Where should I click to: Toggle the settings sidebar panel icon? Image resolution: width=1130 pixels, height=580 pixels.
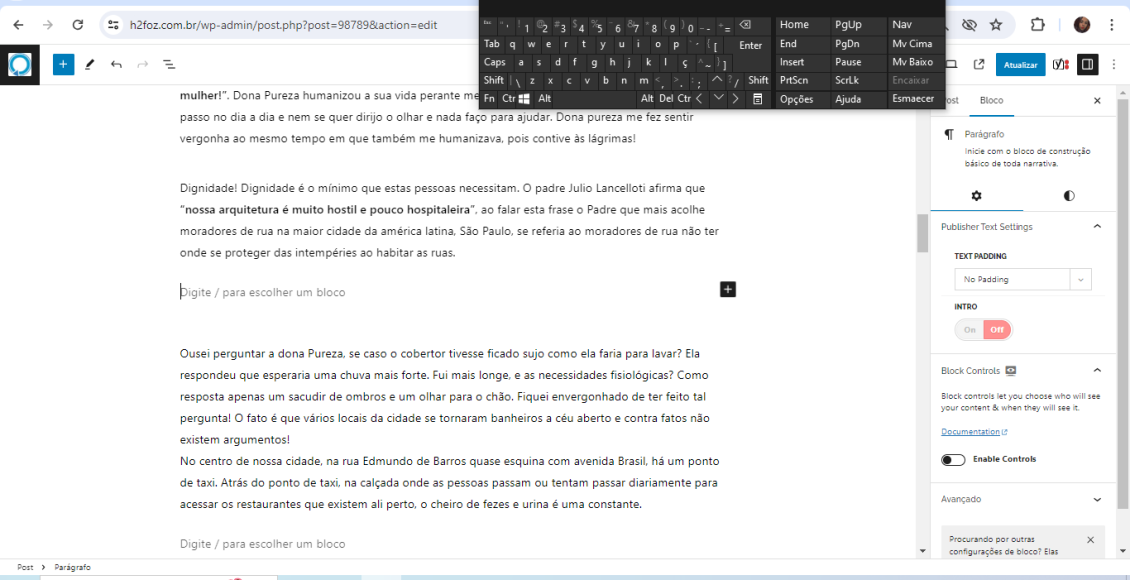click(1087, 64)
